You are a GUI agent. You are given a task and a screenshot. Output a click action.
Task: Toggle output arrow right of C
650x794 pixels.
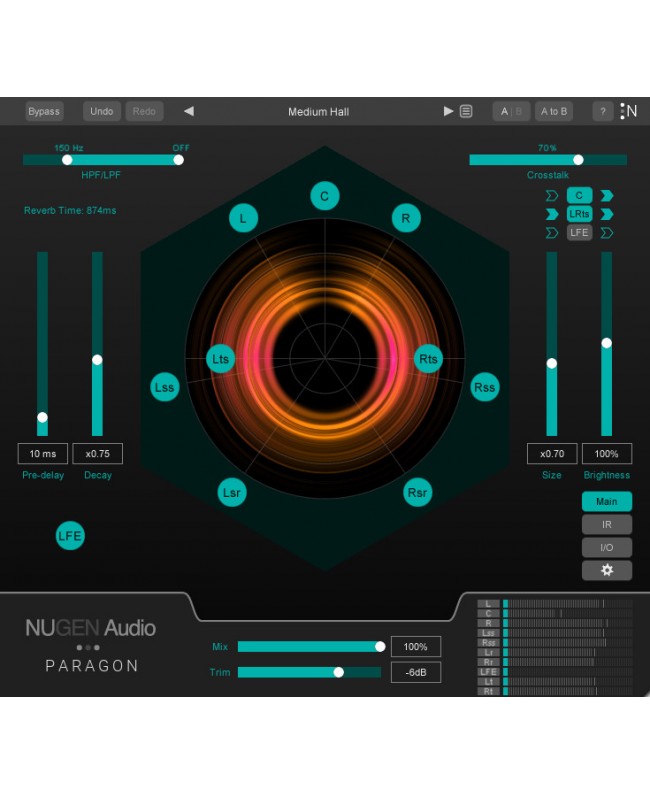click(607, 195)
